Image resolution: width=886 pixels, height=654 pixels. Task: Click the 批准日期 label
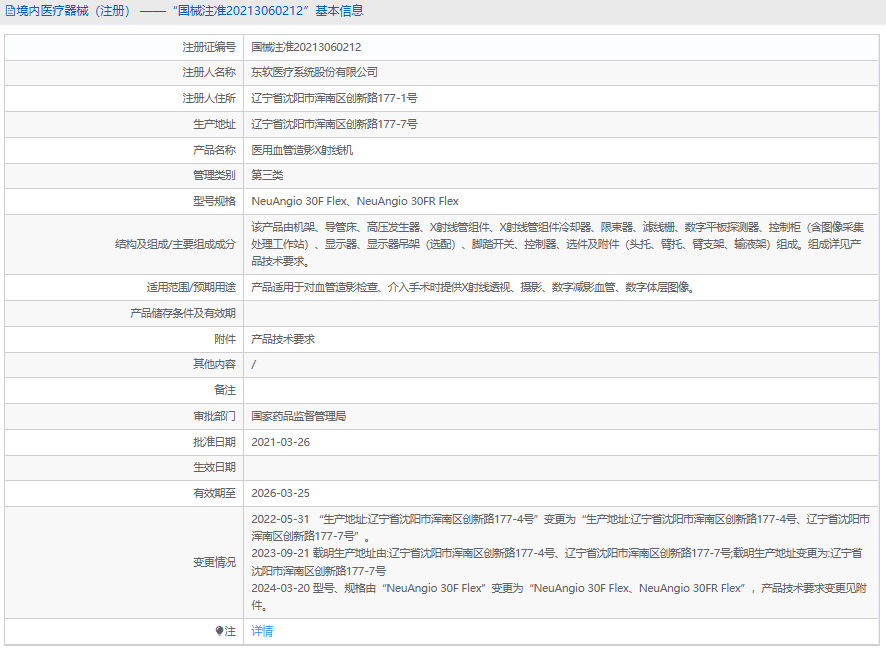click(x=214, y=442)
